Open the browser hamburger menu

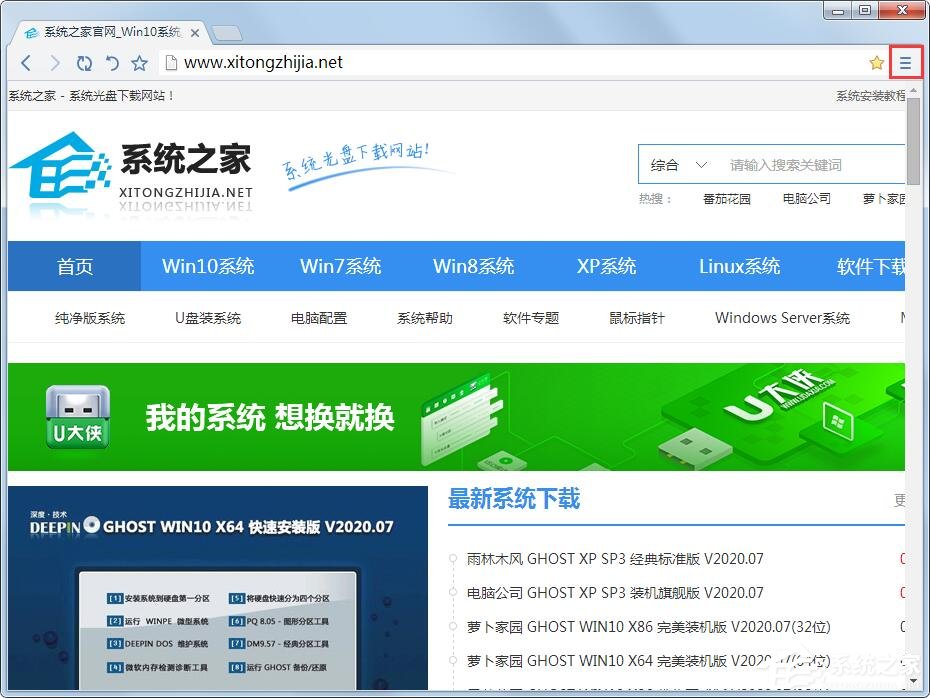click(905, 61)
